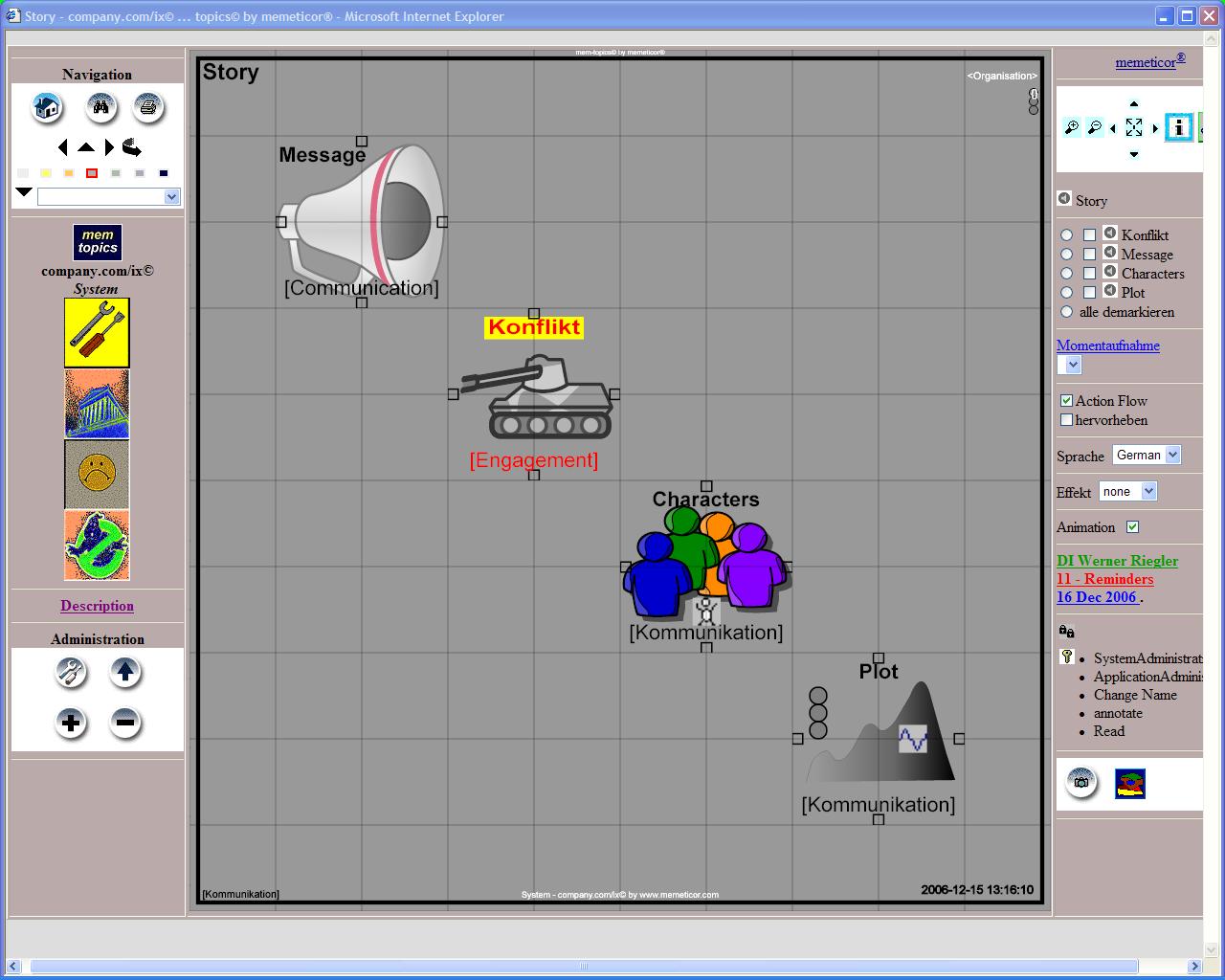Screen dimensions: 1225x980
Task: Open the Momentaufnahme link
Action: click(x=1107, y=345)
